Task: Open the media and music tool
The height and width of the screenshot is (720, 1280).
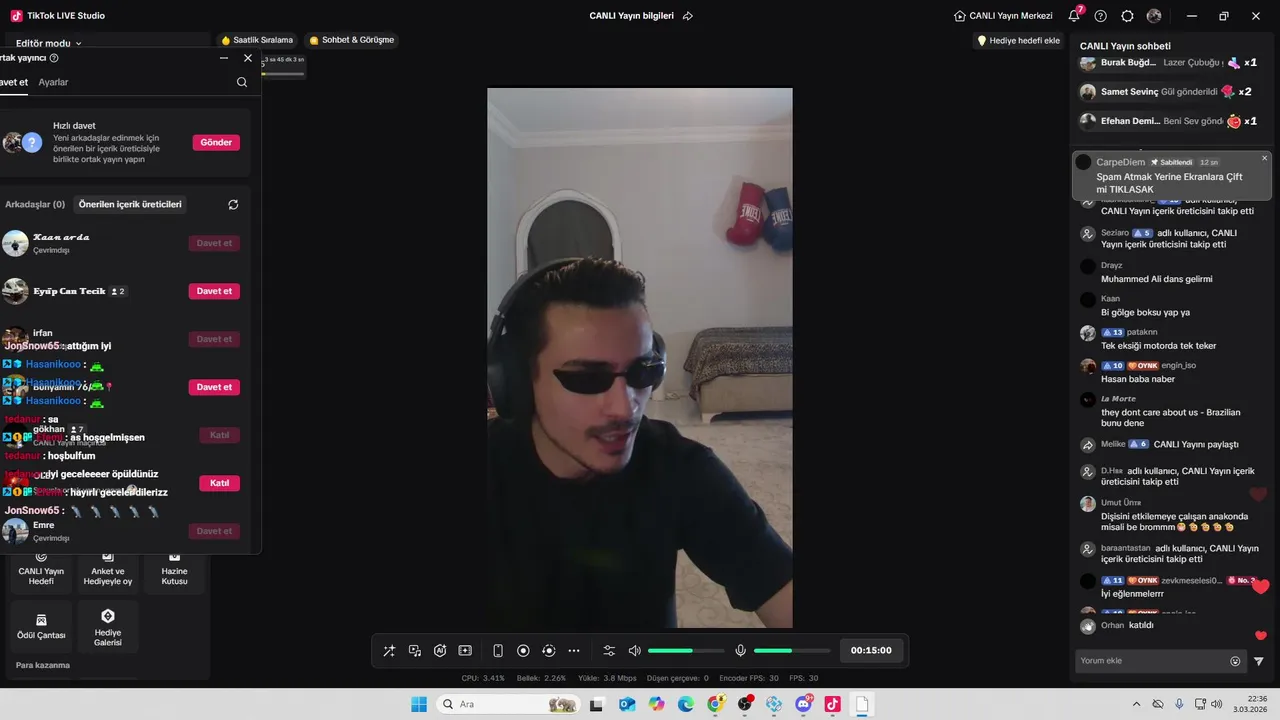Action: [x=414, y=650]
